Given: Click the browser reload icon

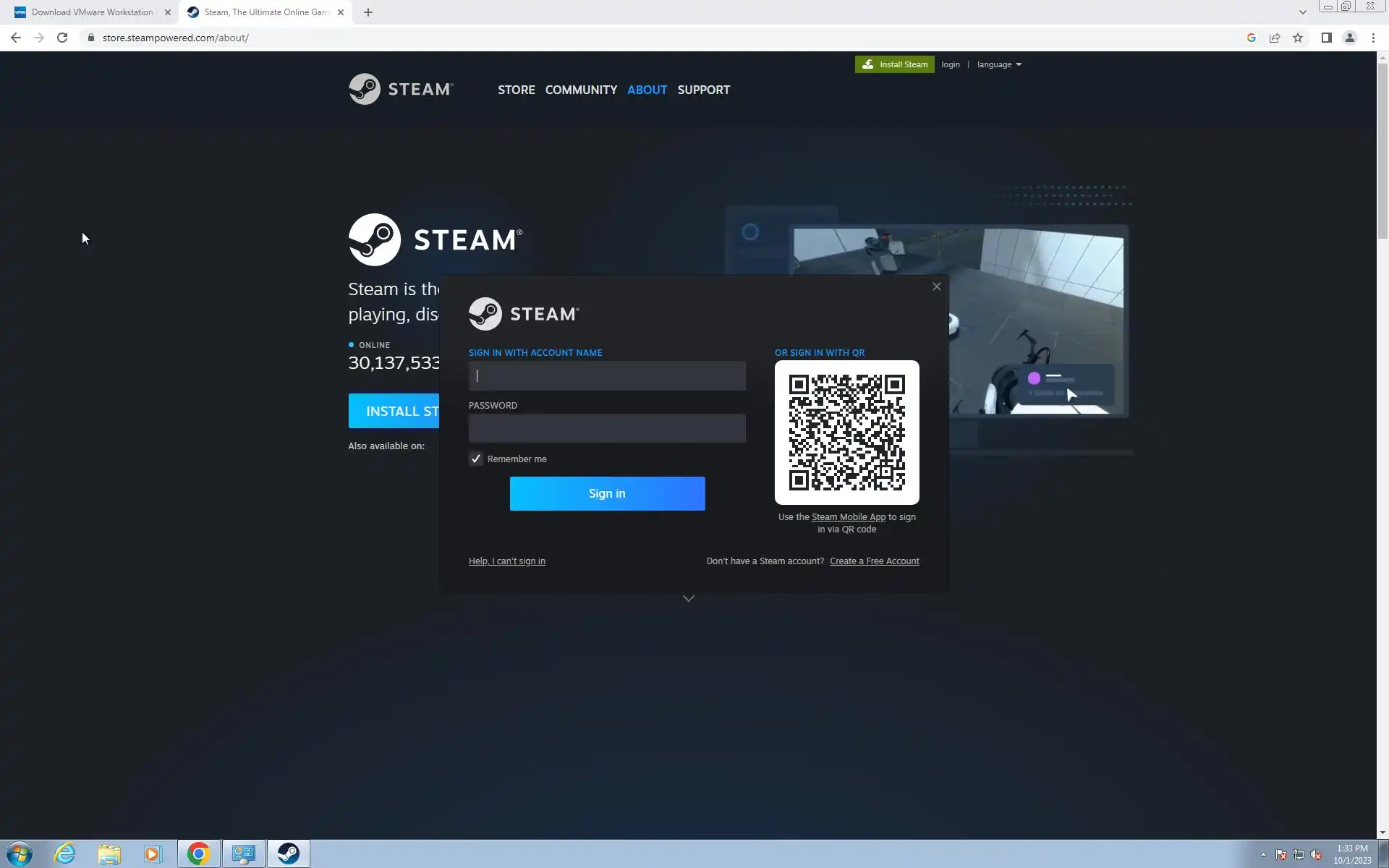Looking at the screenshot, I should click(x=62, y=38).
